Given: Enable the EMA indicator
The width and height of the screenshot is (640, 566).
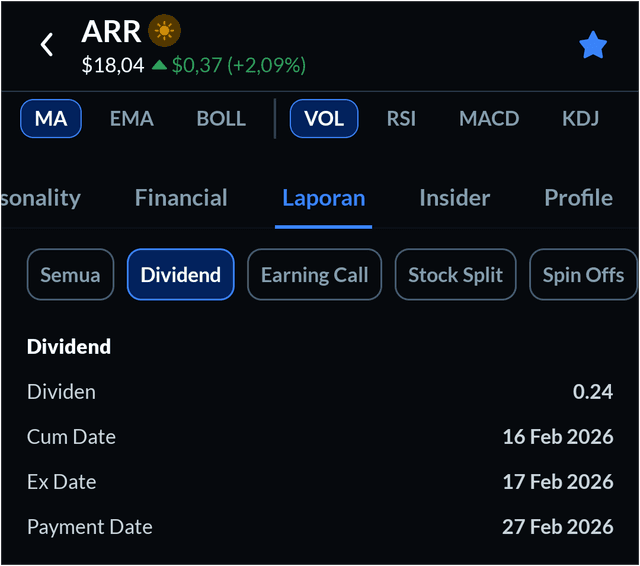Looking at the screenshot, I should tap(131, 119).
